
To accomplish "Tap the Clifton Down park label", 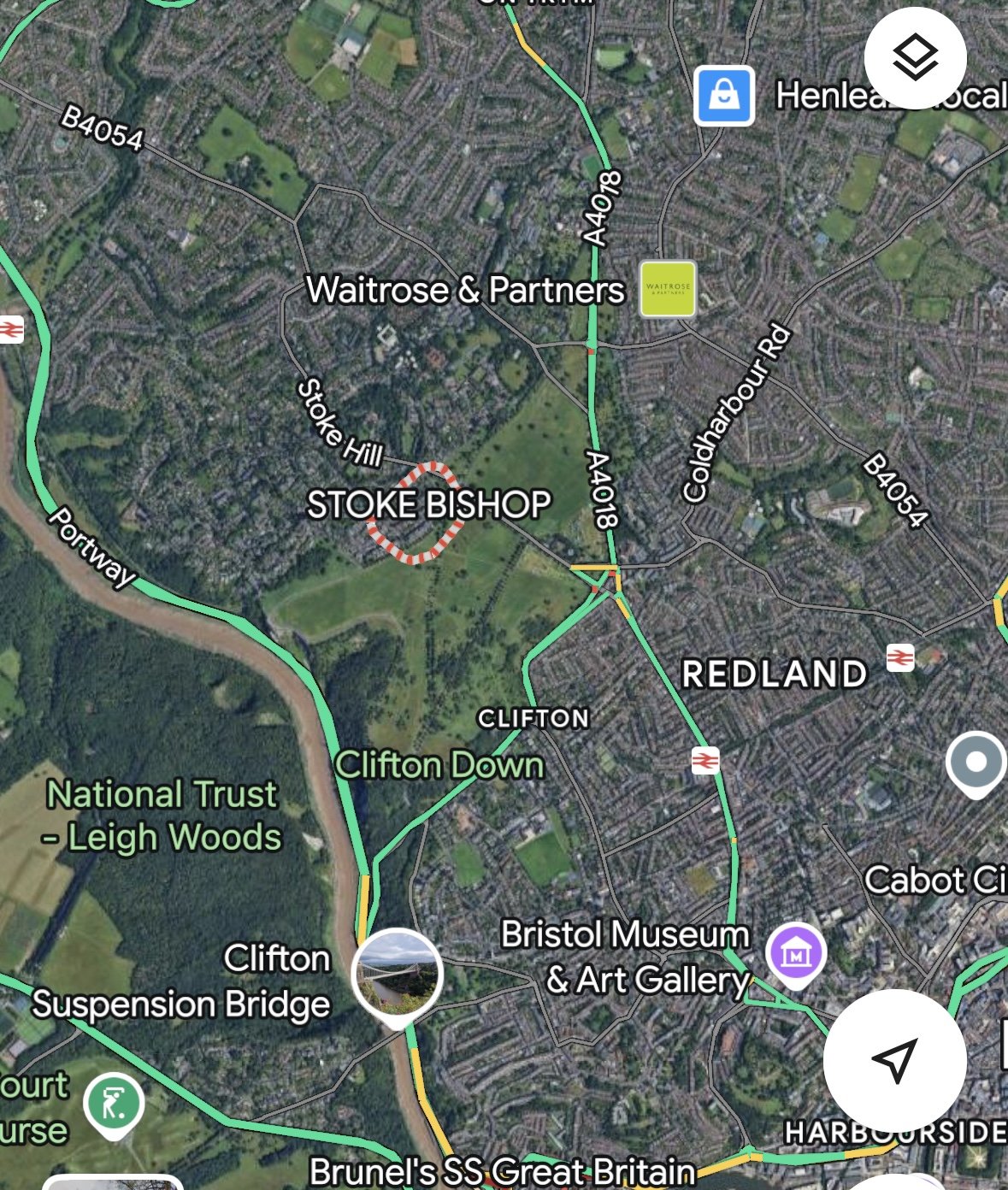I will pos(439,764).
